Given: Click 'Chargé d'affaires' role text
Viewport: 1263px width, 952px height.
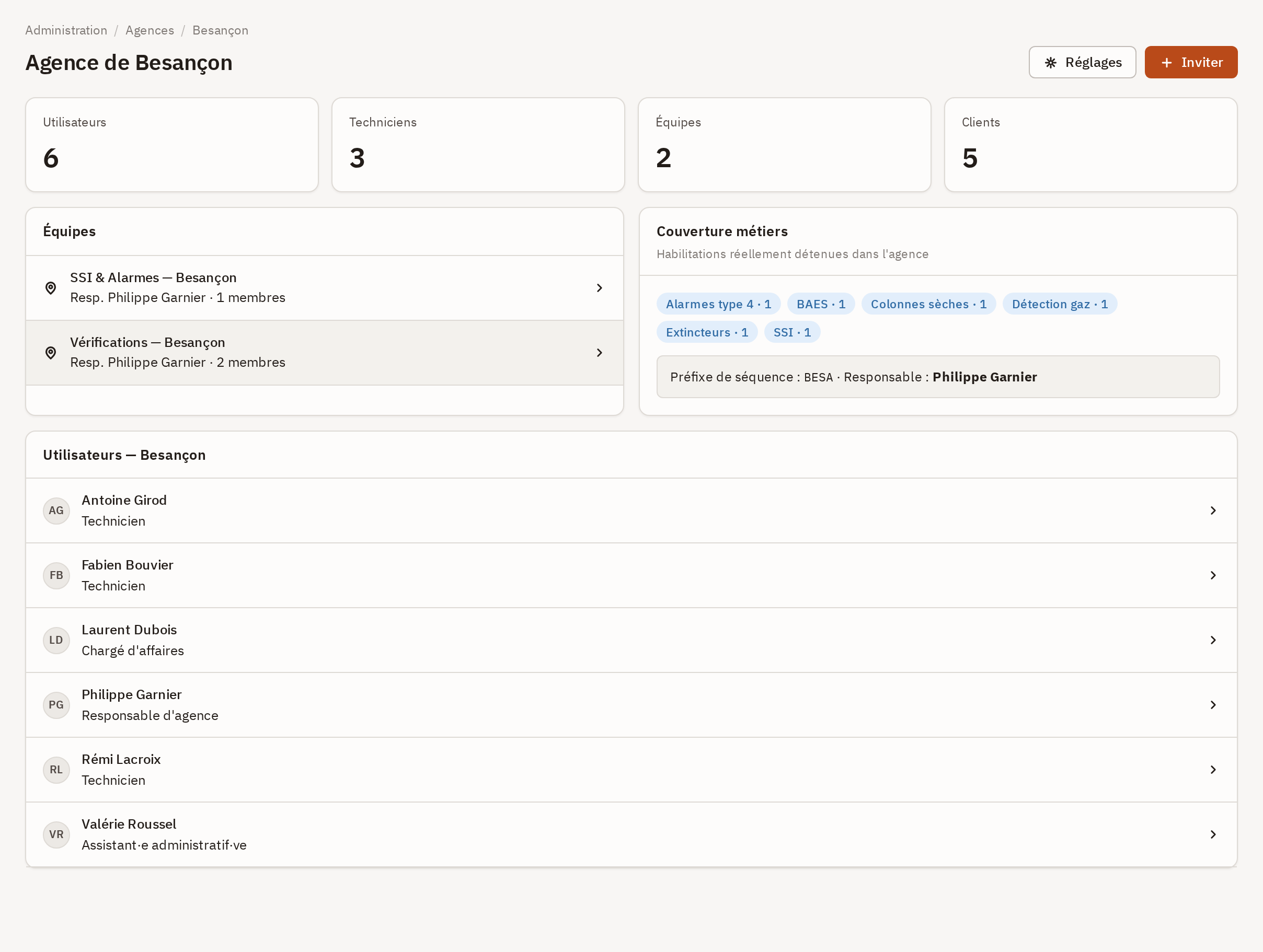Looking at the screenshot, I should 132,651.
